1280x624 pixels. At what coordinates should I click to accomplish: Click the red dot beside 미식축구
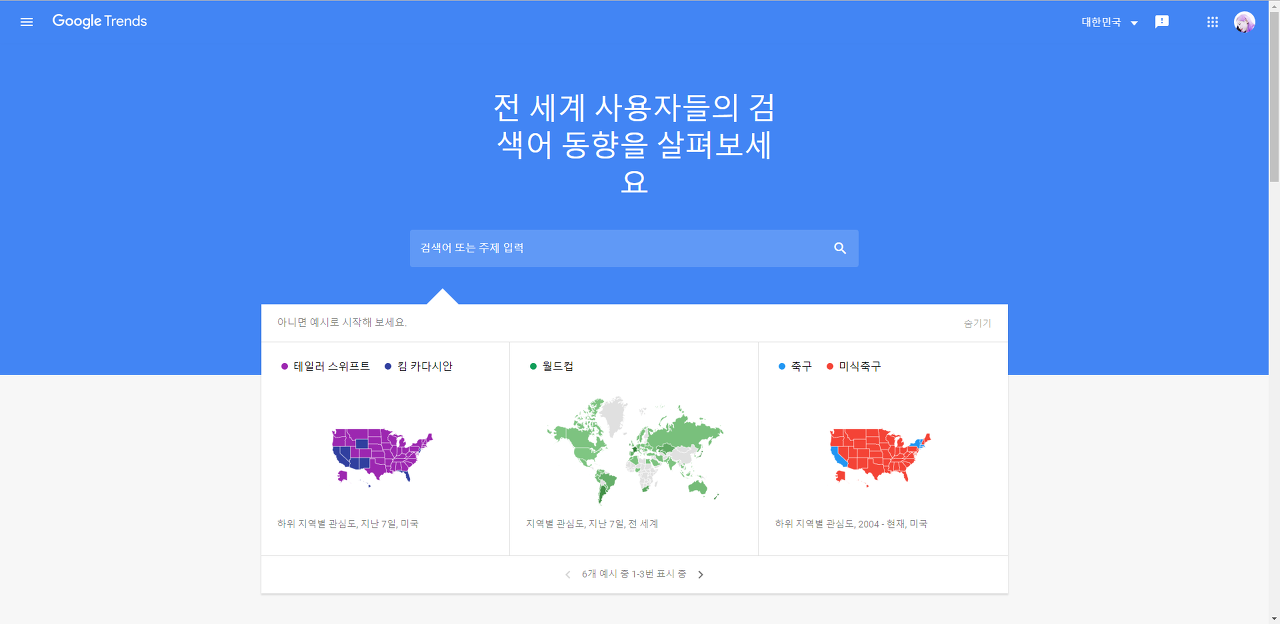click(x=830, y=367)
